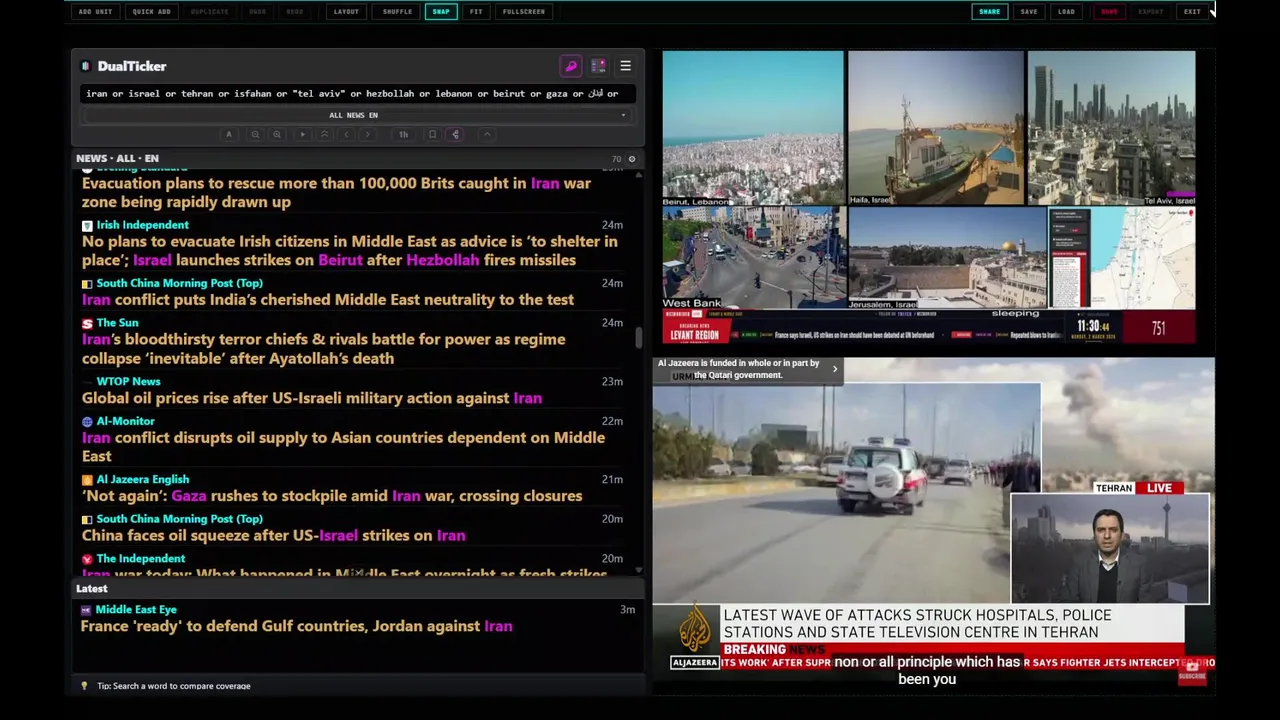Screen dimensions: 1280x720
Task: Click the map feed thumbnail in camera grid
Action: coord(1122,258)
